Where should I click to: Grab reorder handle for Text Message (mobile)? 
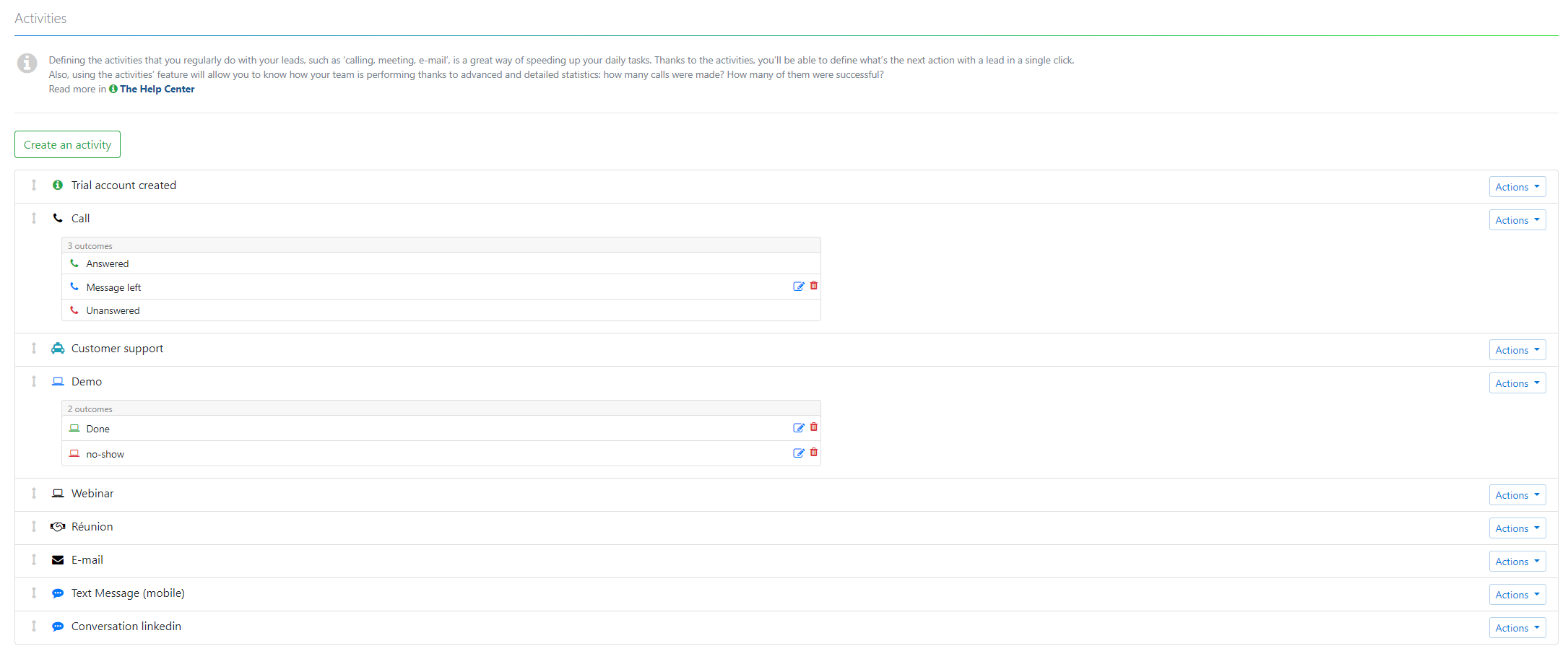(34, 593)
